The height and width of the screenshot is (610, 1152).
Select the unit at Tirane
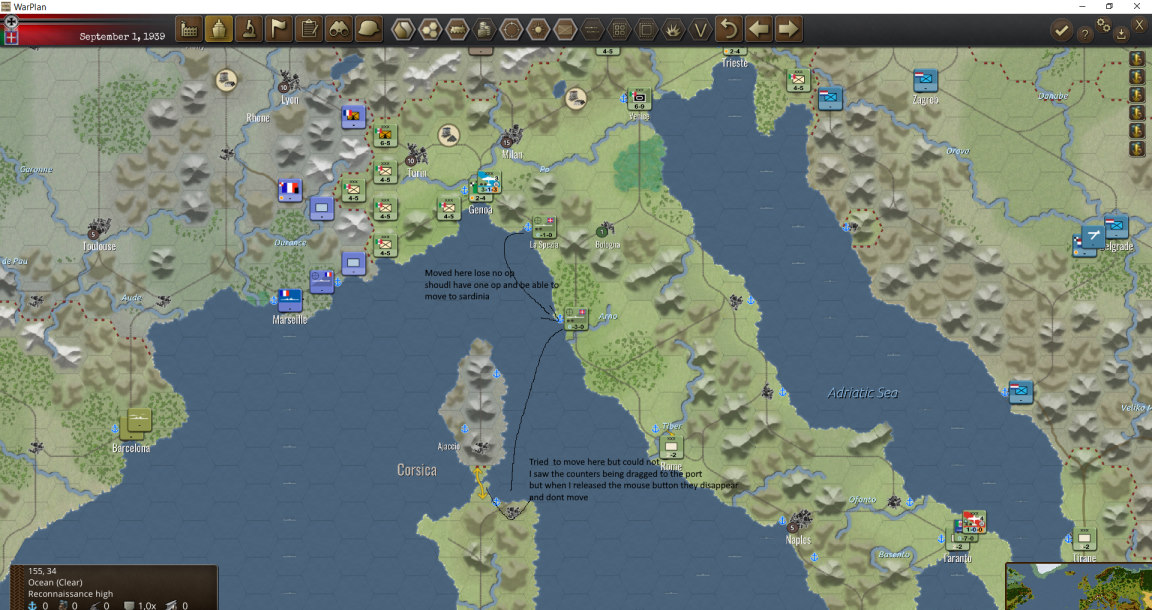coord(1084,539)
